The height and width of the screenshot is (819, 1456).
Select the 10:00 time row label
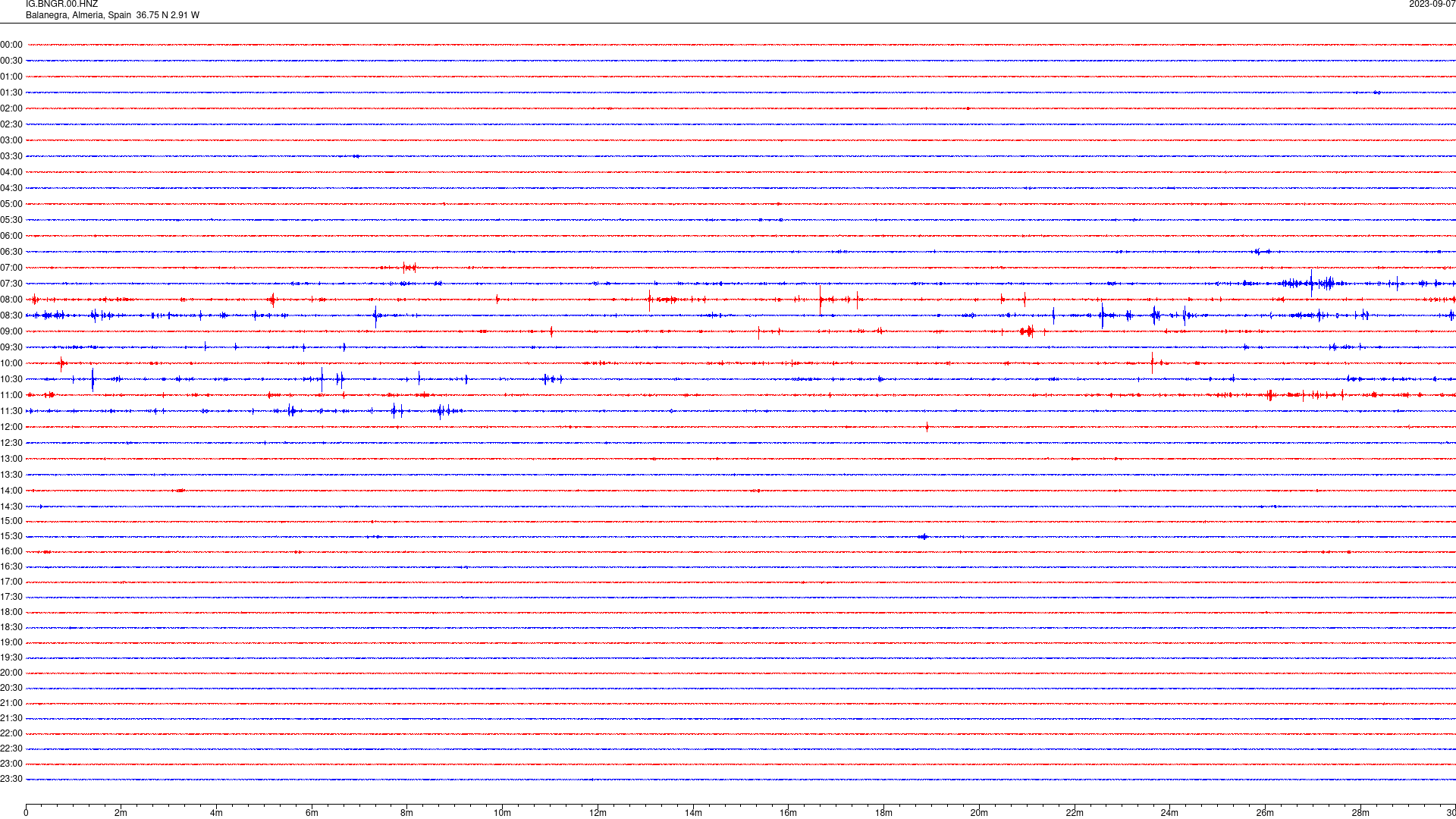11,363
